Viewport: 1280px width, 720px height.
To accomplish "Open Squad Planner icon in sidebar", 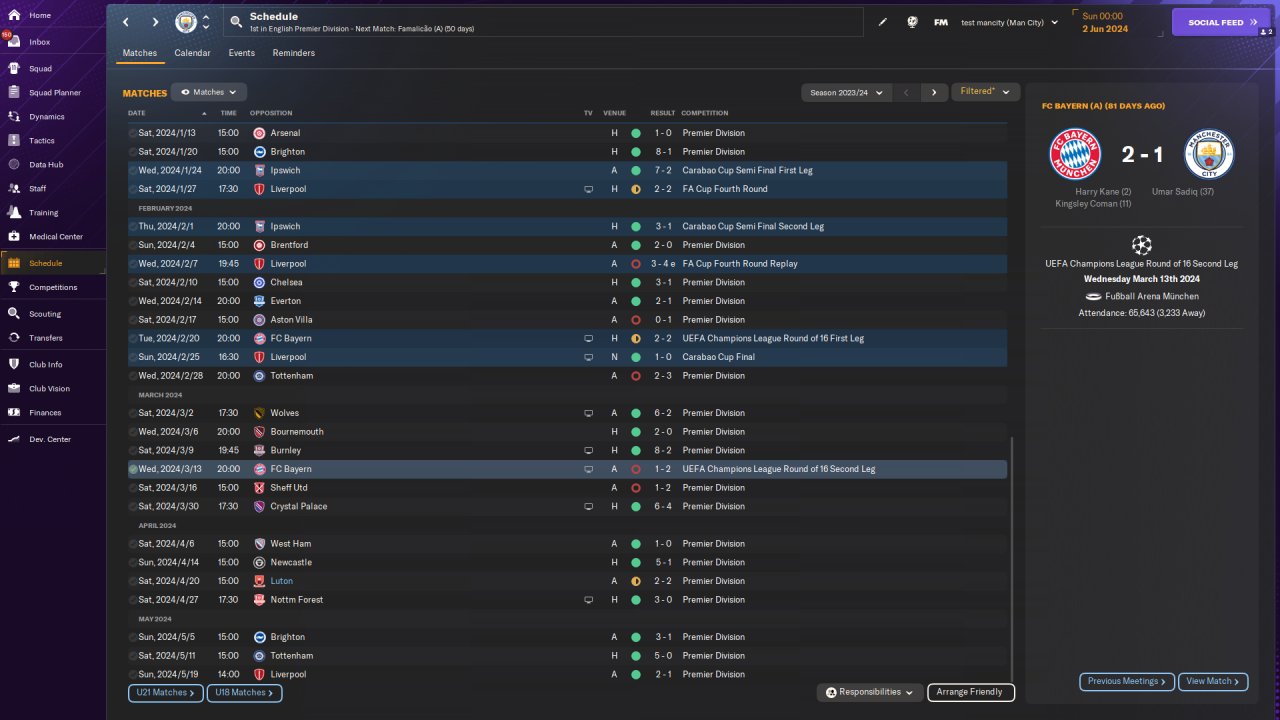I will 14,93.
